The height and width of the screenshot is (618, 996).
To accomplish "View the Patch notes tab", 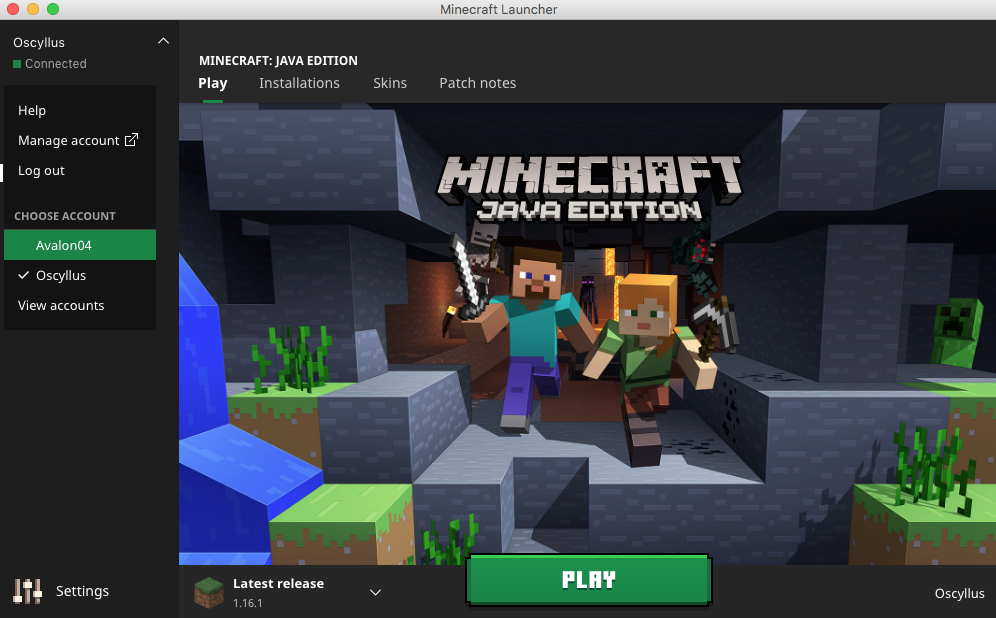I will 478,83.
